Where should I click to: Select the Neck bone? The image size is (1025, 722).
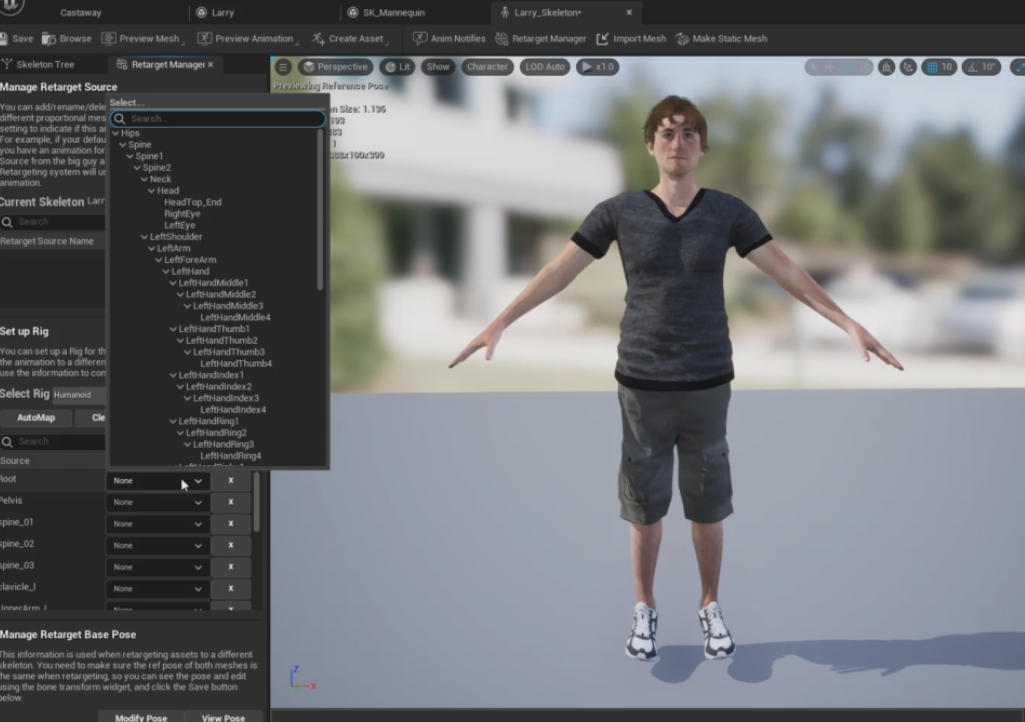point(161,179)
